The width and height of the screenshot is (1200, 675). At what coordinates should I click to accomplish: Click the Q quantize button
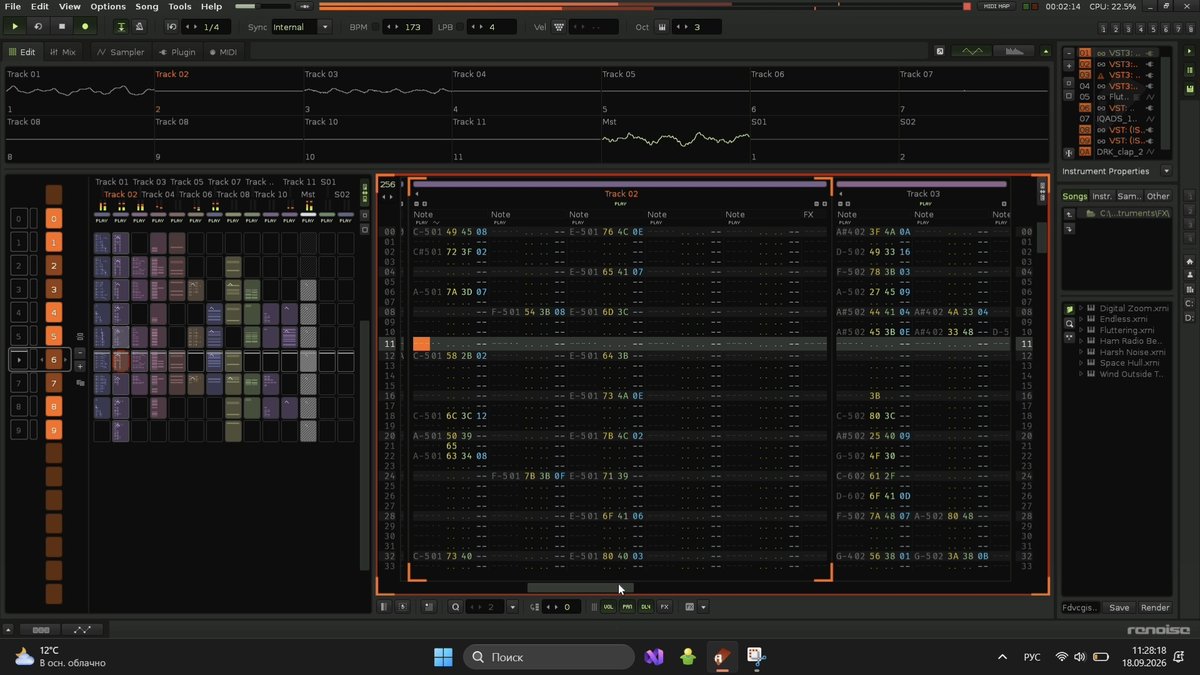coord(456,607)
